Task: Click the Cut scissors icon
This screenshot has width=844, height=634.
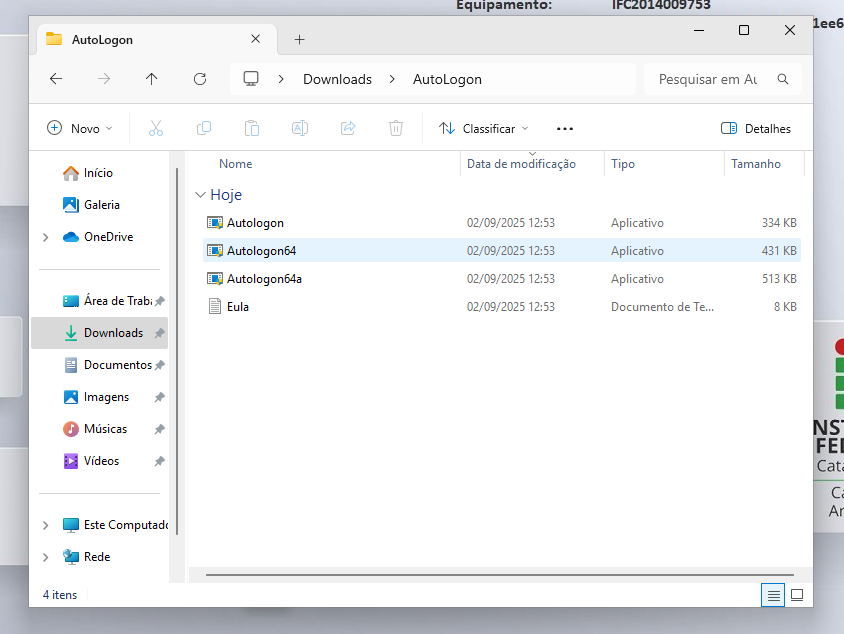Action: 156,128
